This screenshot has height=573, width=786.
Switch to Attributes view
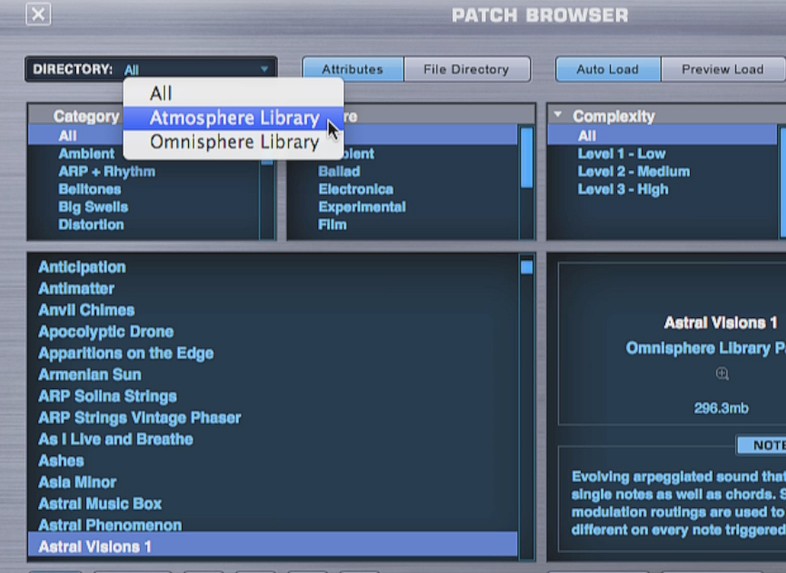coord(353,69)
